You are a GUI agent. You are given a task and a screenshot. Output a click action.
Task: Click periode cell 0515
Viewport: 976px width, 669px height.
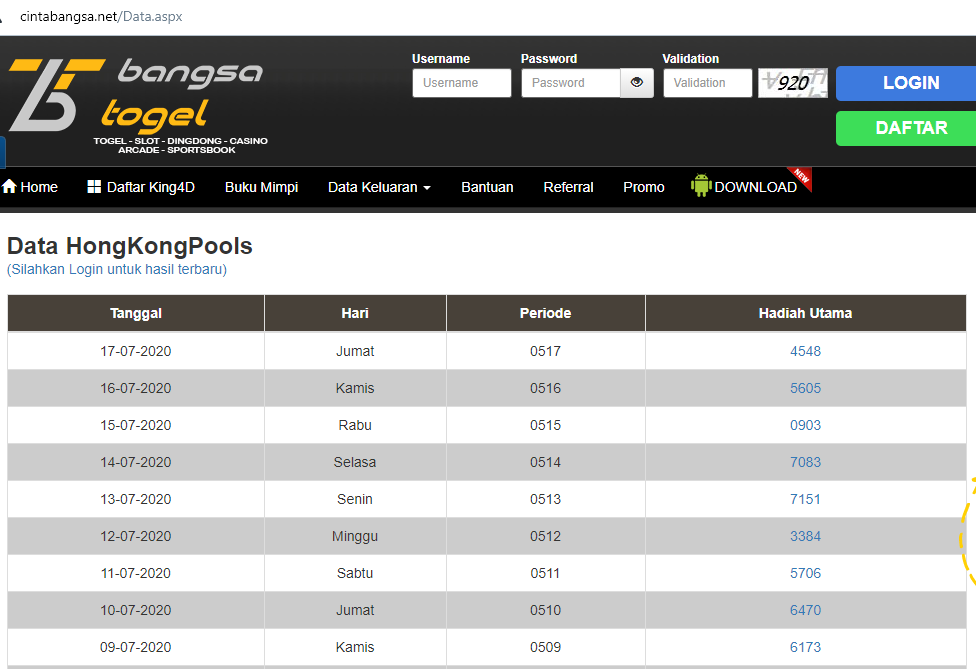coord(545,425)
